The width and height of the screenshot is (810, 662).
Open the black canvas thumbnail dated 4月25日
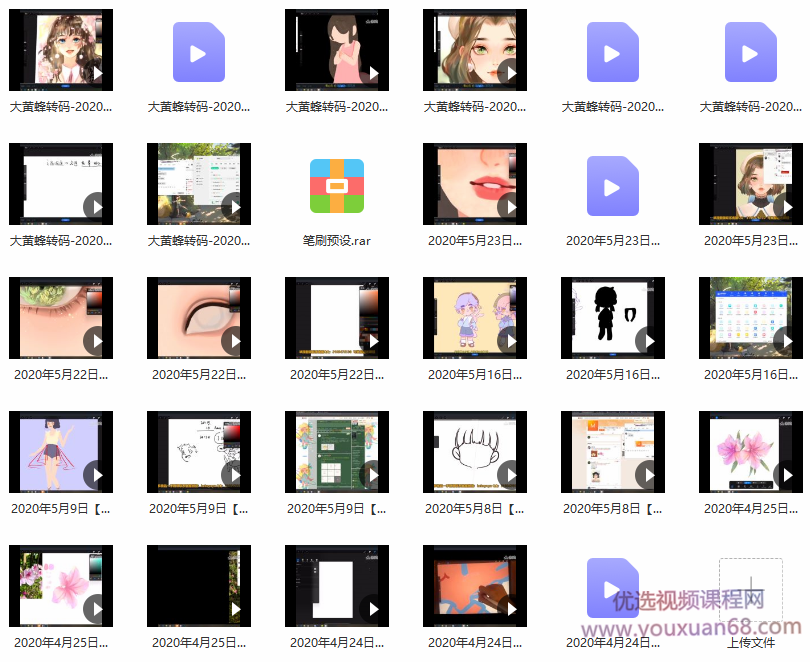coord(199,586)
